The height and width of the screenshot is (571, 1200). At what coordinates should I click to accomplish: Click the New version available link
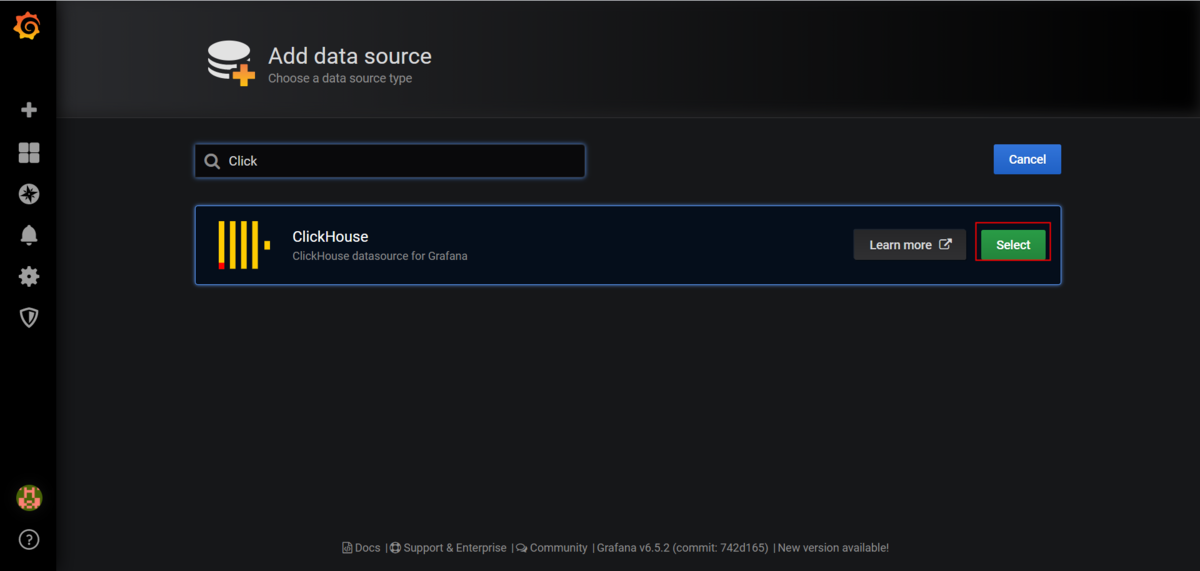(833, 548)
